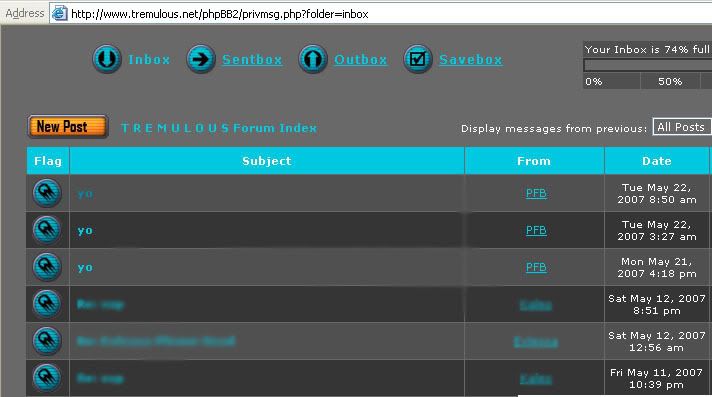
Task: Click date 'Tue May 22, 2007 8:50 am'
Action: click(657, 193)
